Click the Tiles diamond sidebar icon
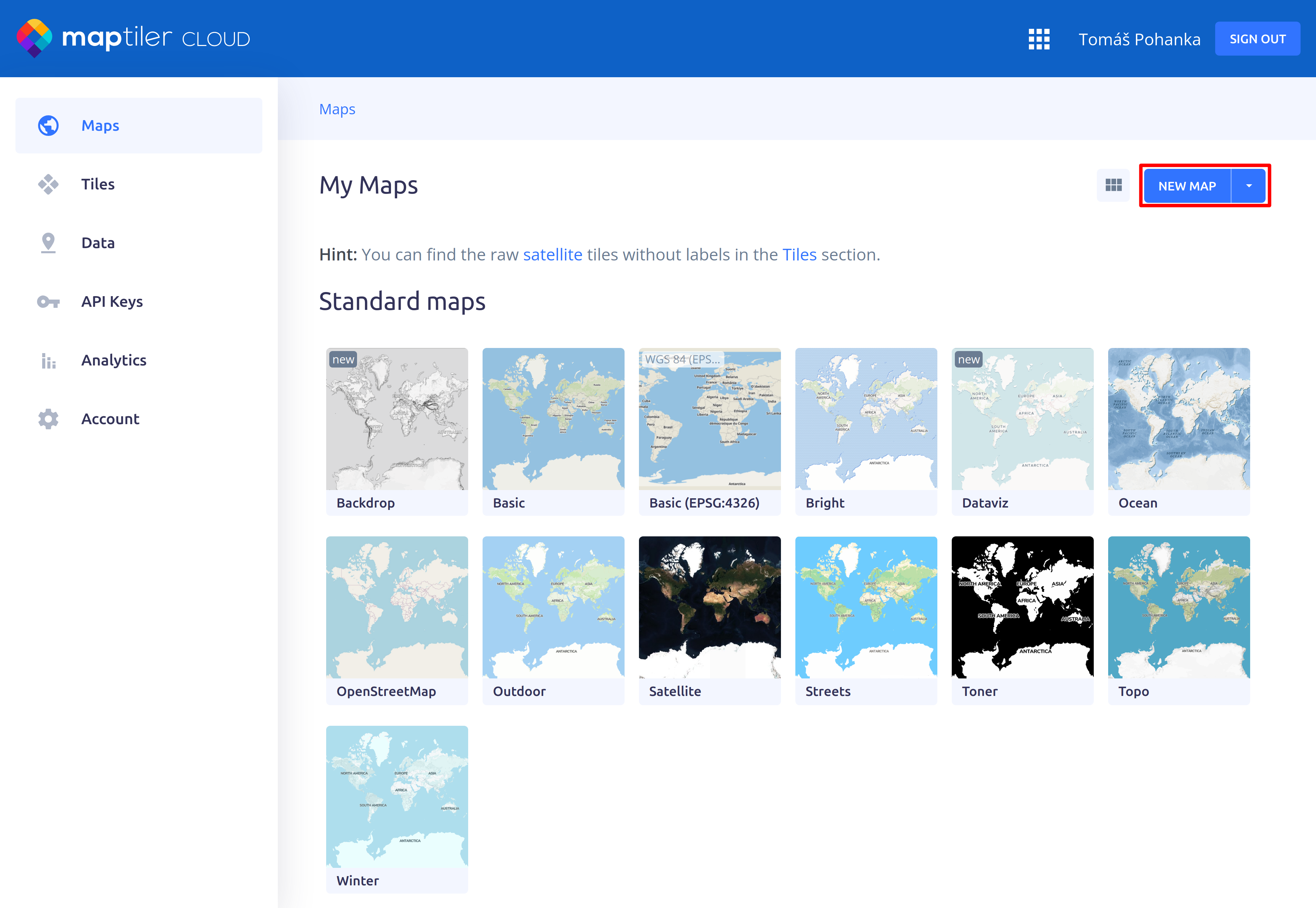 pos(48,184)
